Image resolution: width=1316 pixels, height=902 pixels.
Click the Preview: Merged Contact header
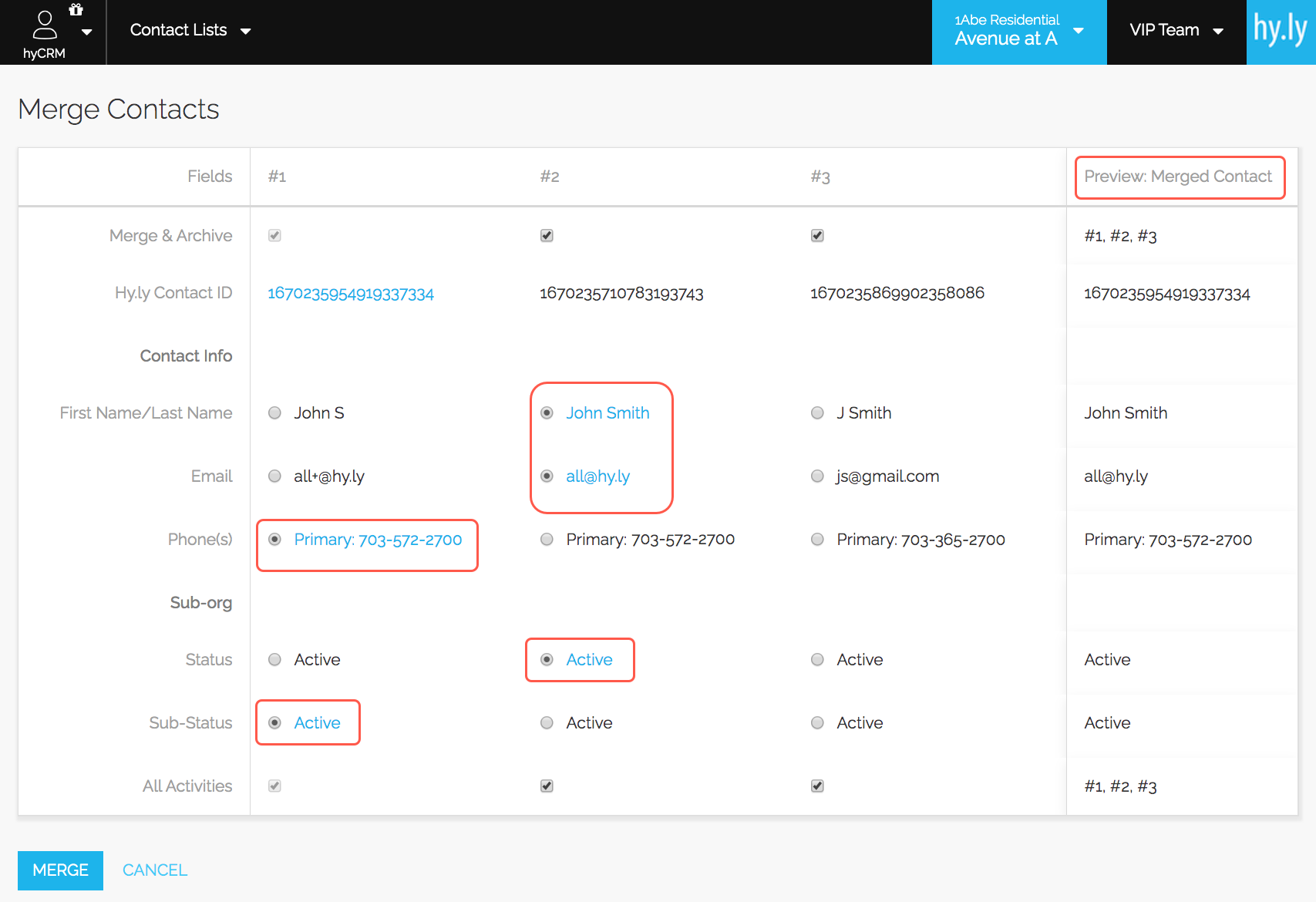point(1178,177)
